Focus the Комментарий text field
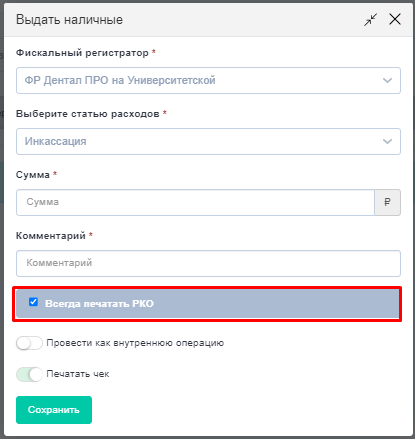This screenshot has height=439, width=415. point(208,263)
